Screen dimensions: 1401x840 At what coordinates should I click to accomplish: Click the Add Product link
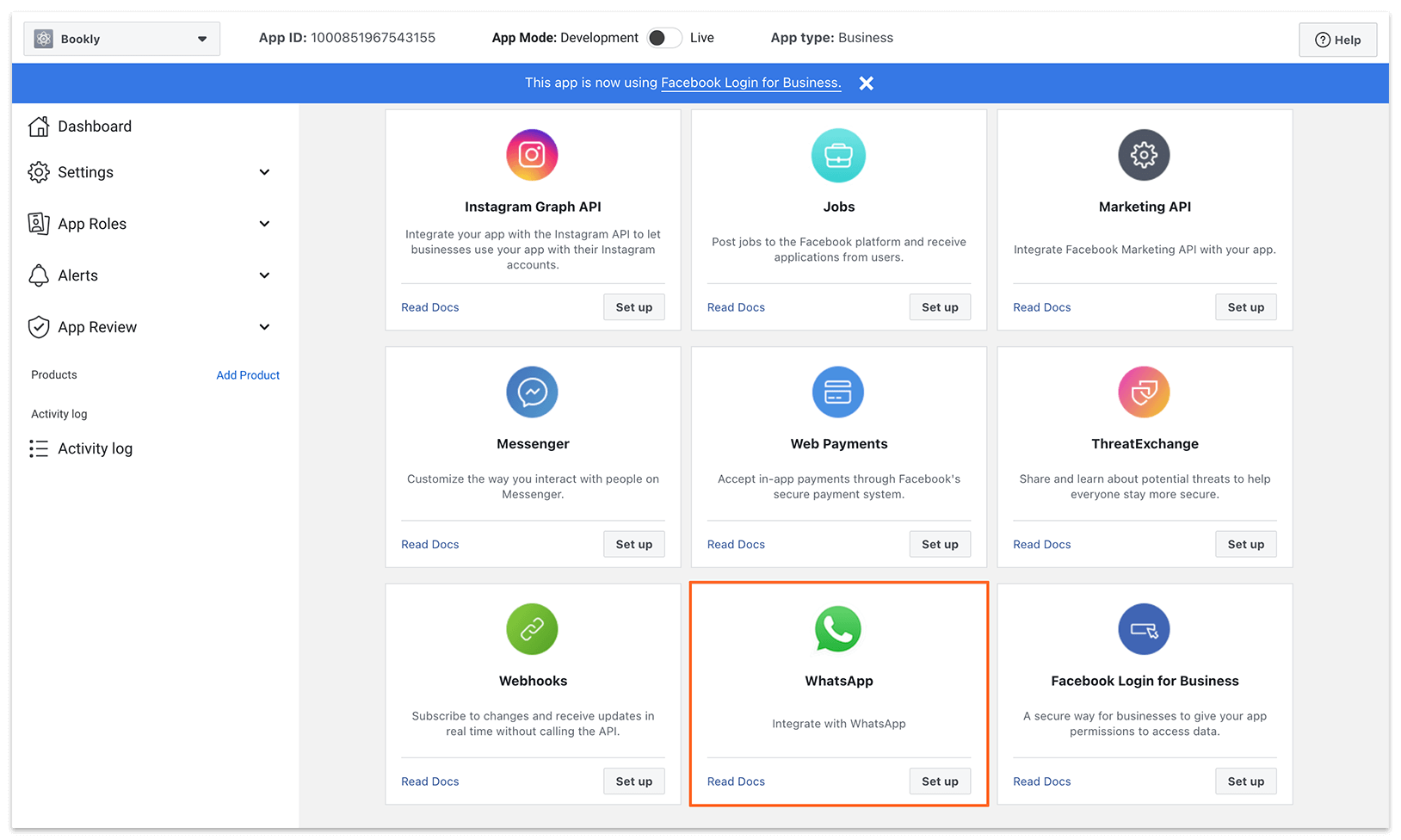coord(248,375)
